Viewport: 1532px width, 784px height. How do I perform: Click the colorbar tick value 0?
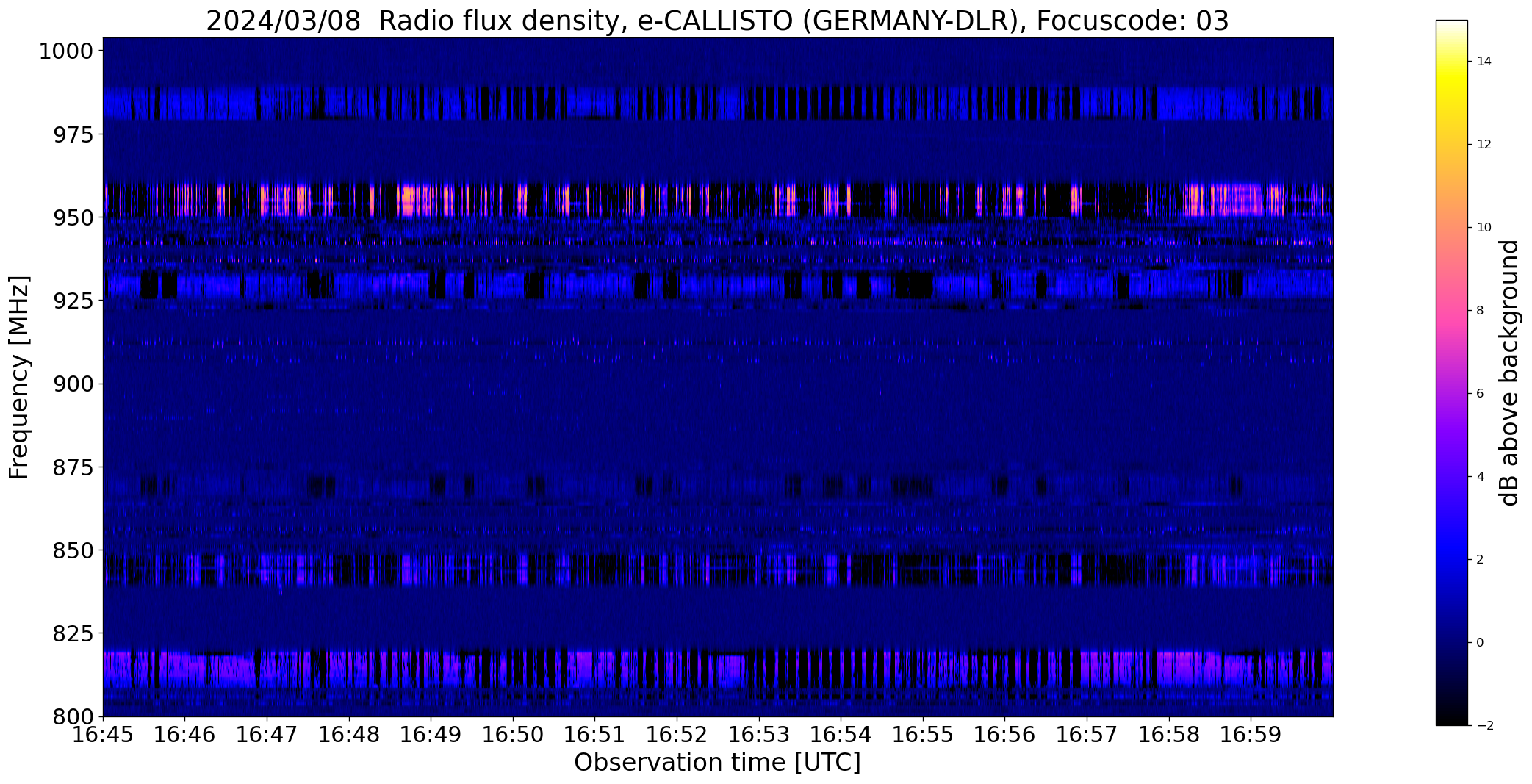(1481, 643)
